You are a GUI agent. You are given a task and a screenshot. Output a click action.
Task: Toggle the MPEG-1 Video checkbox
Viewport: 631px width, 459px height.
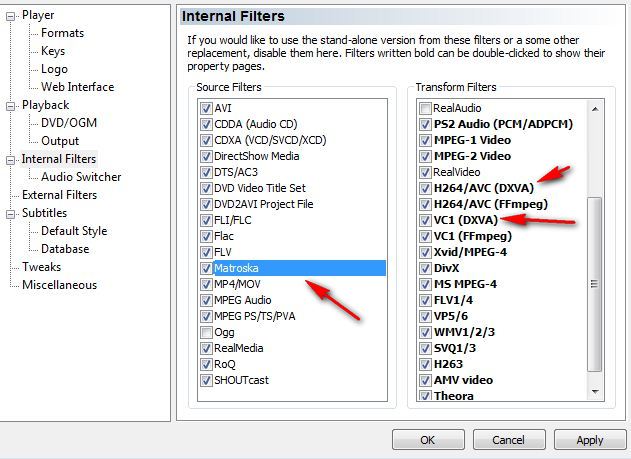(425, 140)
